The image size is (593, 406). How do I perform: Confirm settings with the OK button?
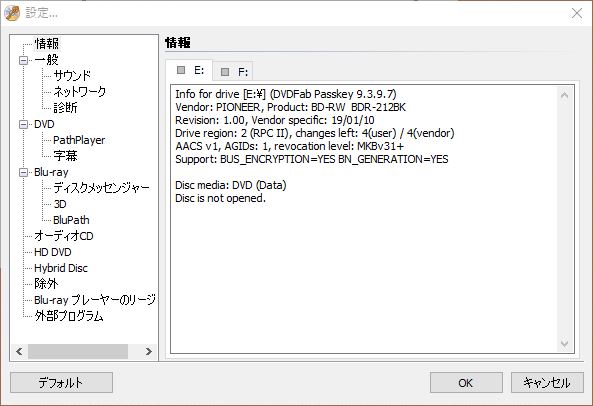tap(466, 383)
